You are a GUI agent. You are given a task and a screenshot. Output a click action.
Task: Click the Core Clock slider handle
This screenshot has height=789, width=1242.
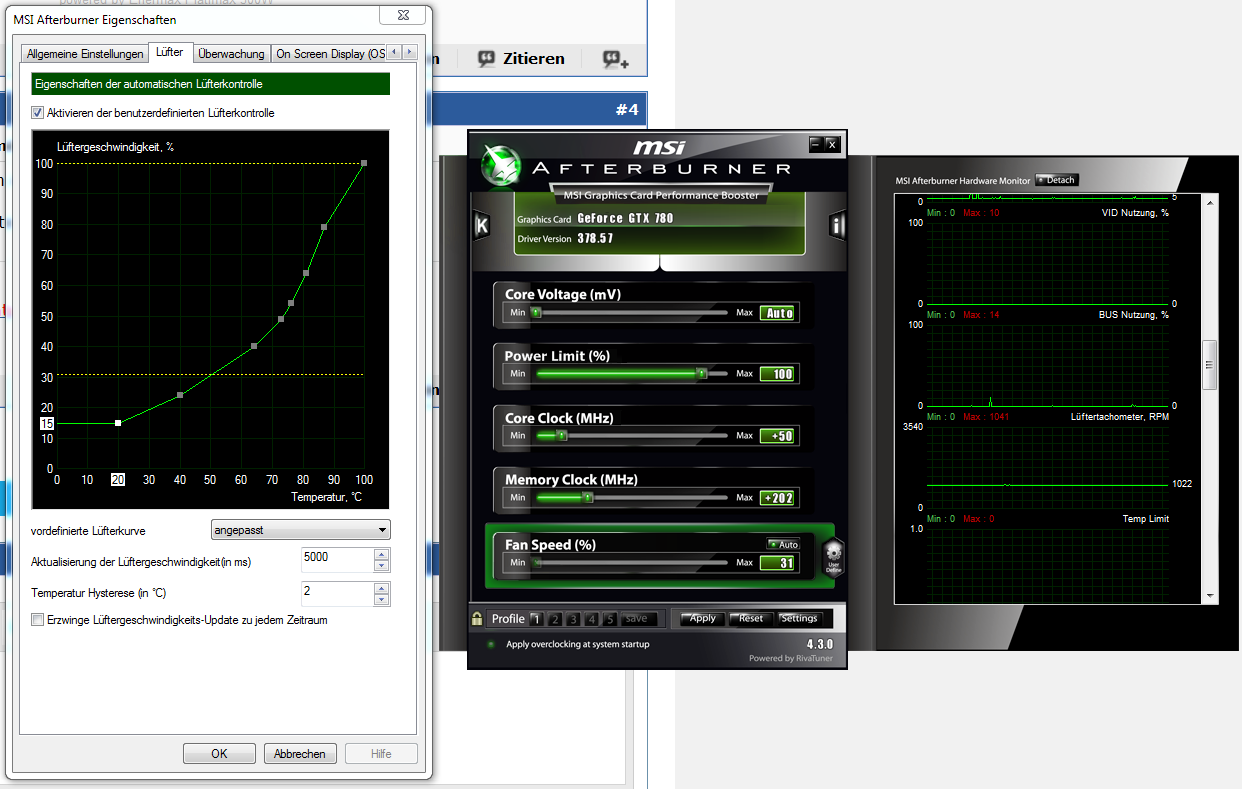[561, 435]
